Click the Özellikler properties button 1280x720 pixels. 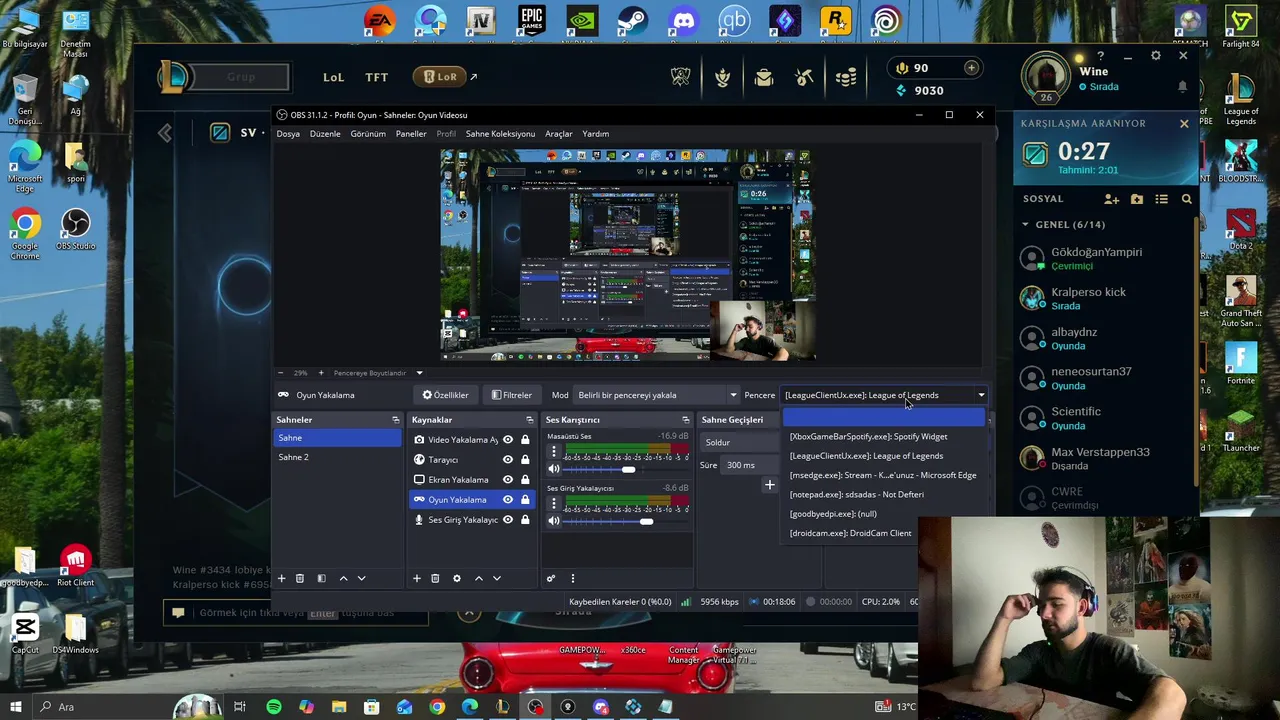click(445, 395)
